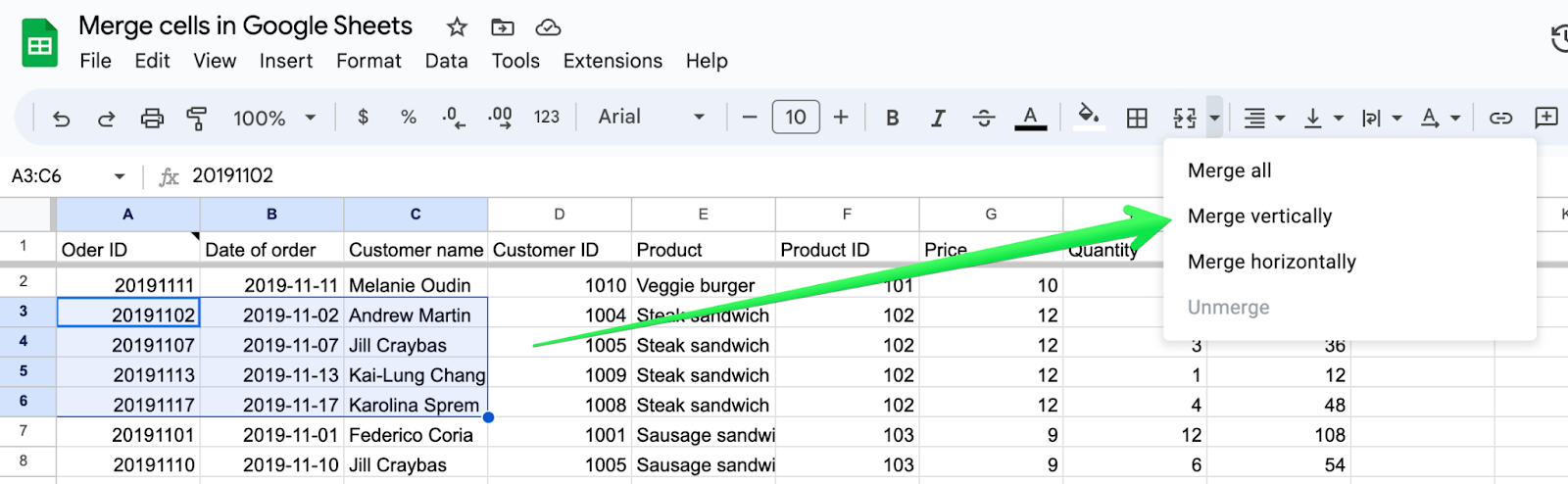Click cell with Veggie burger
The width and height of the screenshot is (1568, 484).
coord(704,285)
